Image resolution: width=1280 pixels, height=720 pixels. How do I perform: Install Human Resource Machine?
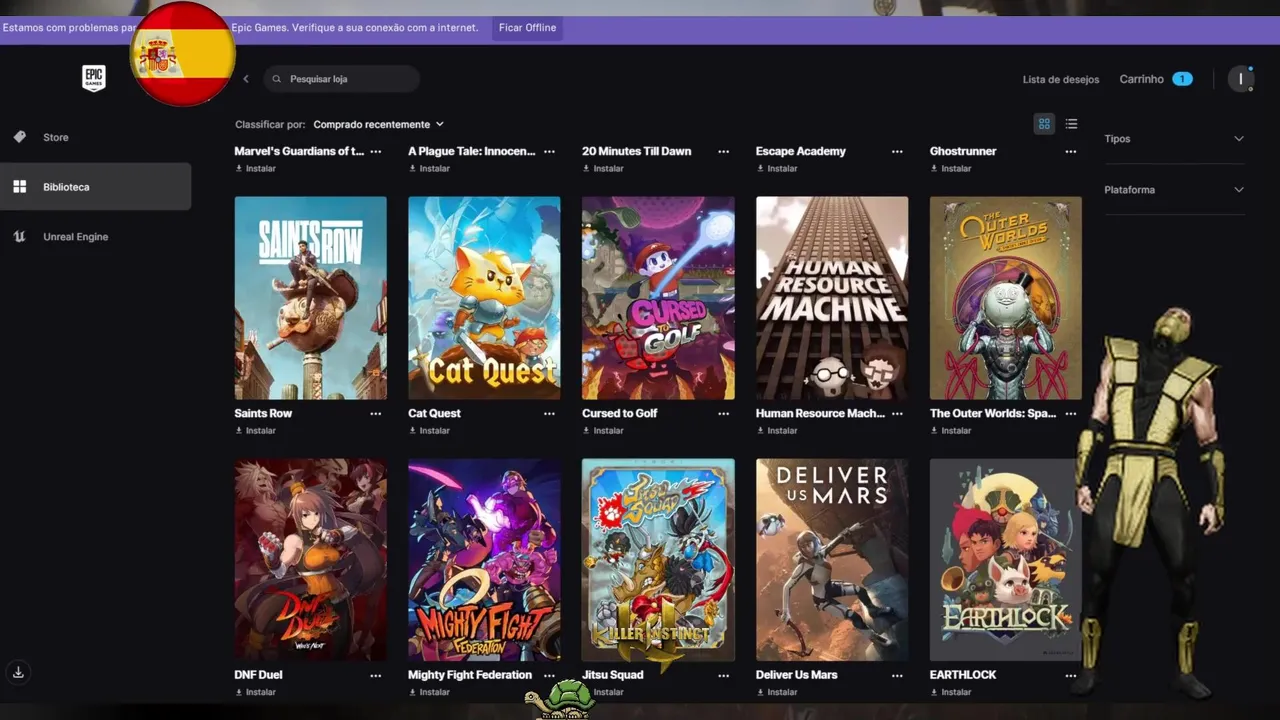tap(777, 431)
